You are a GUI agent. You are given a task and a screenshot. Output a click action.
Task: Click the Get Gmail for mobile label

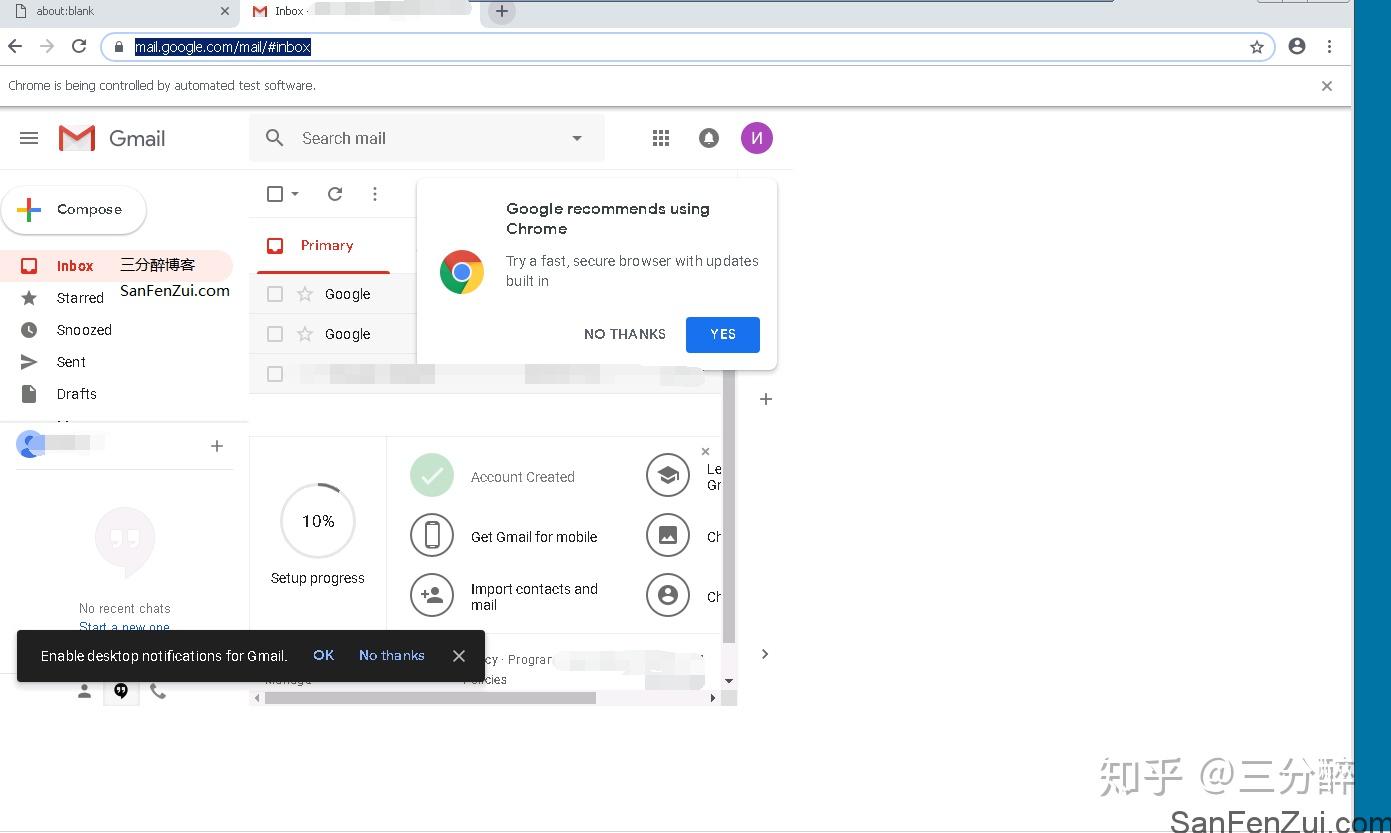coord(534,537)
